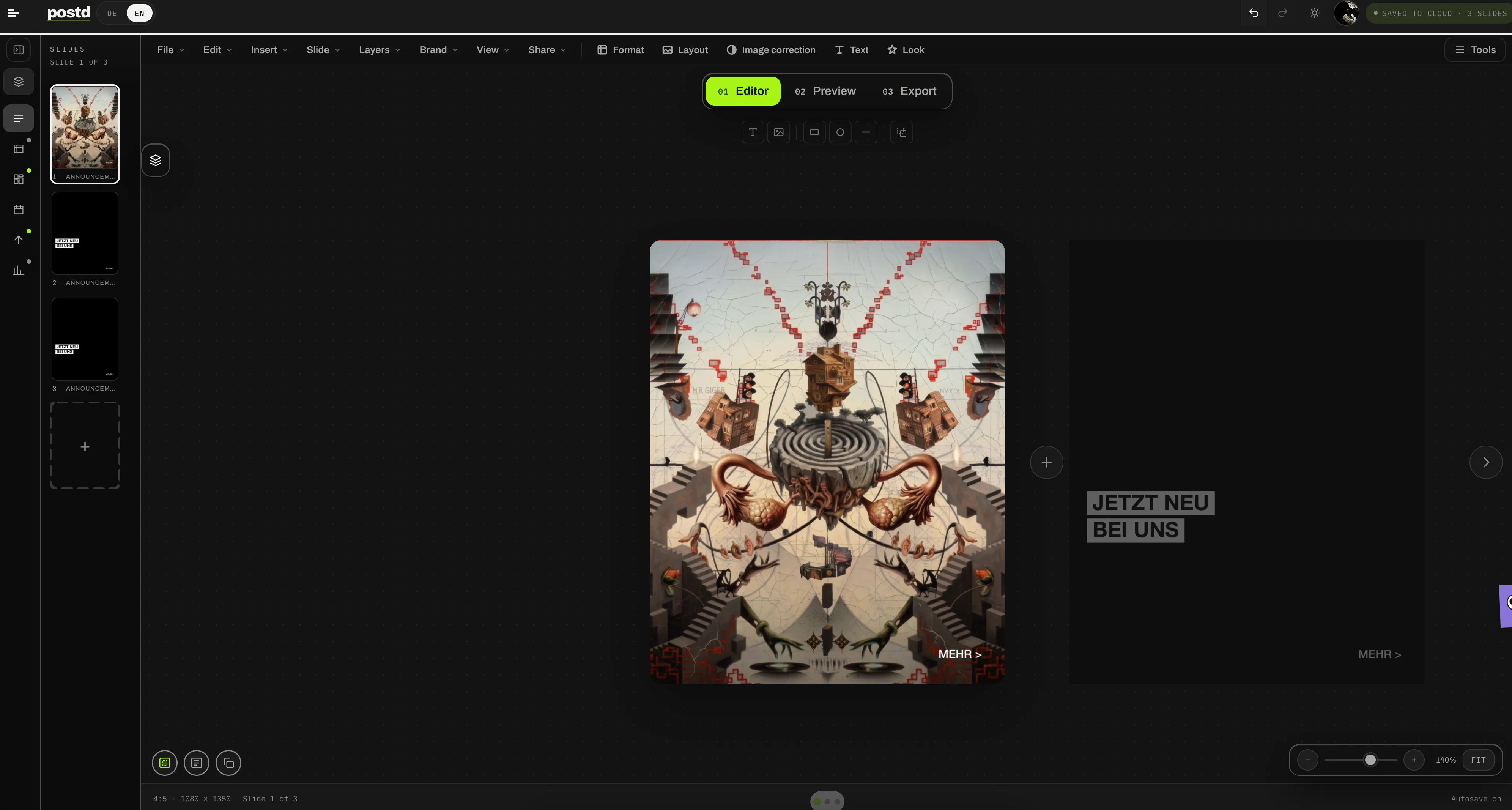Toggle the side panel collapse icon
The width and height of the screenshot is (1512, 810).
pos(19,49)
